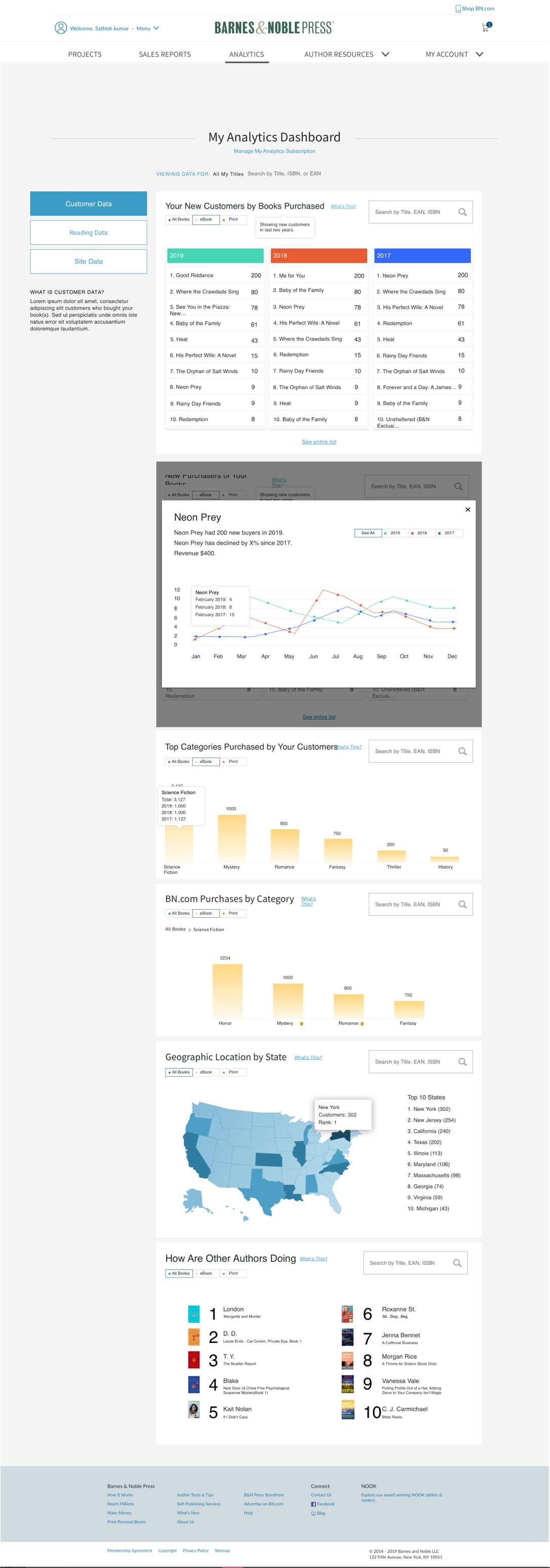Click '1. New York (302)' in Top 10 States

pos(428,1110)
